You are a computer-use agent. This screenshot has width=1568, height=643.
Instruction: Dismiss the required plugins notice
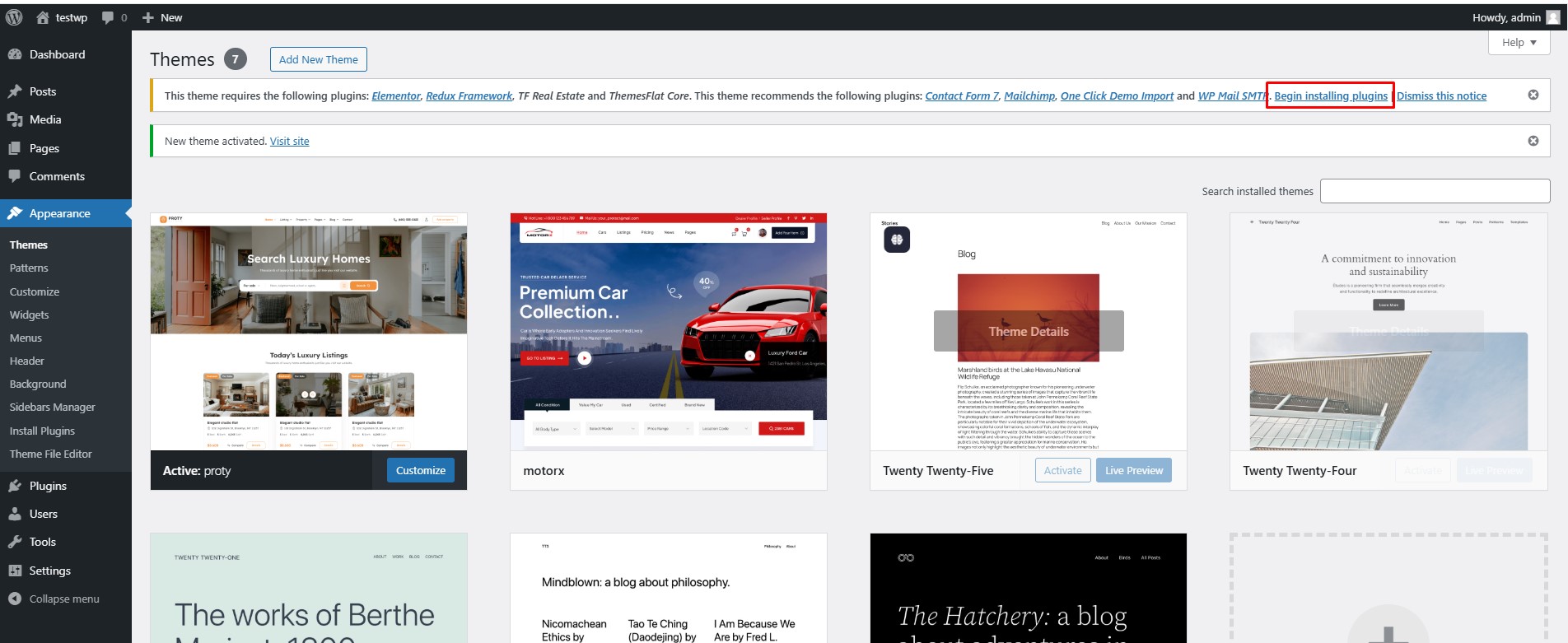tap(1533, 95)
